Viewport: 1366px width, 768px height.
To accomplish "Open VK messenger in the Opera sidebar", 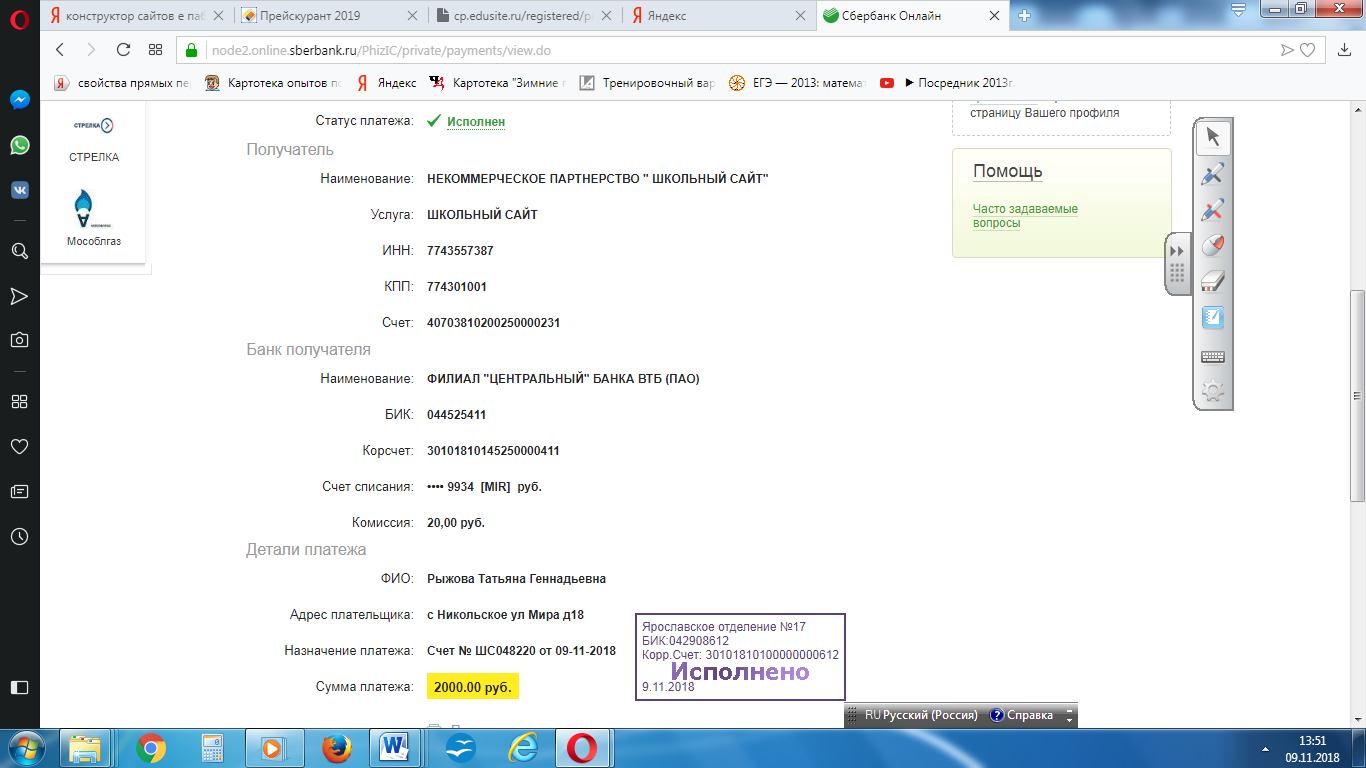I will click(x=19, y=190).
